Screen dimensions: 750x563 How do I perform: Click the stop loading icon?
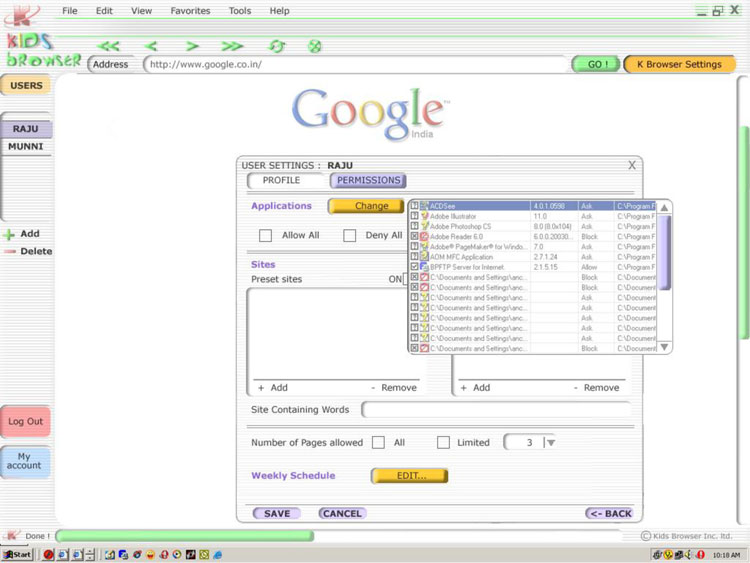pyautogui.click(x=314, y=46)
